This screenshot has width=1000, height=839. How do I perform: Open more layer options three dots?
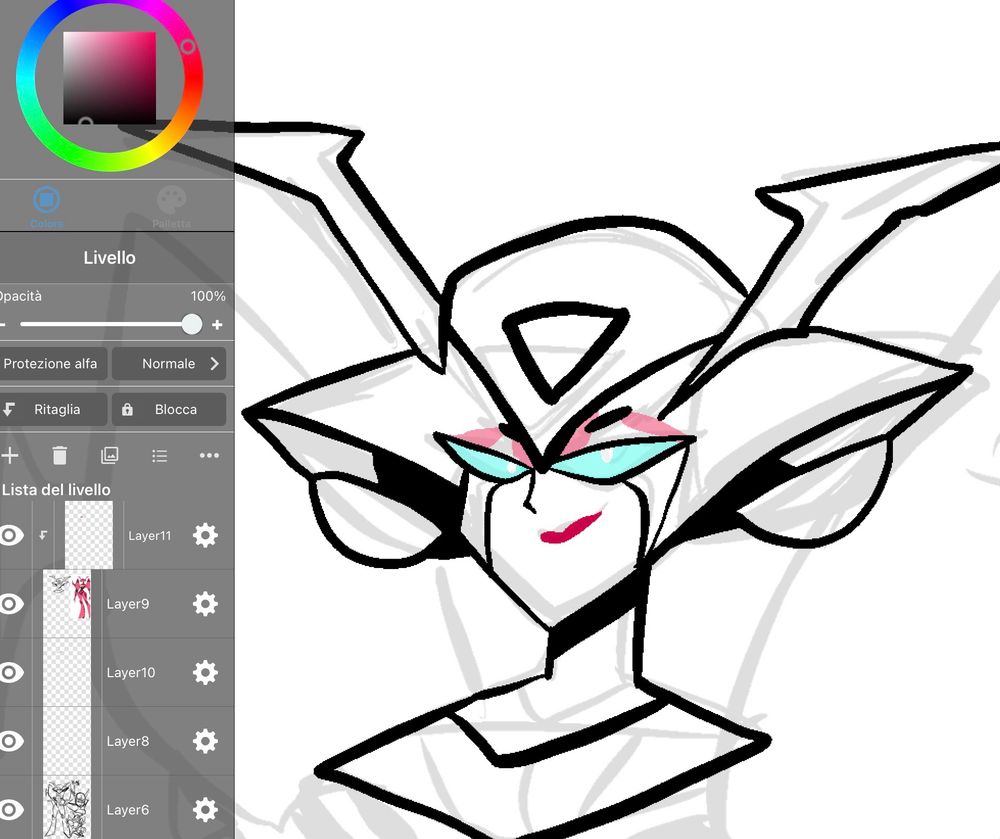[x=209, y=455]
